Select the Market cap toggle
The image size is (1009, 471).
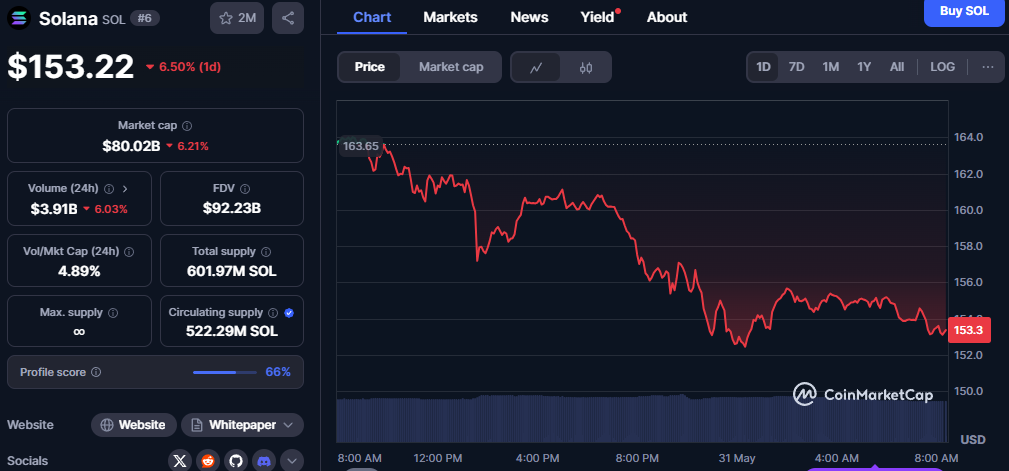pos(450,67)
